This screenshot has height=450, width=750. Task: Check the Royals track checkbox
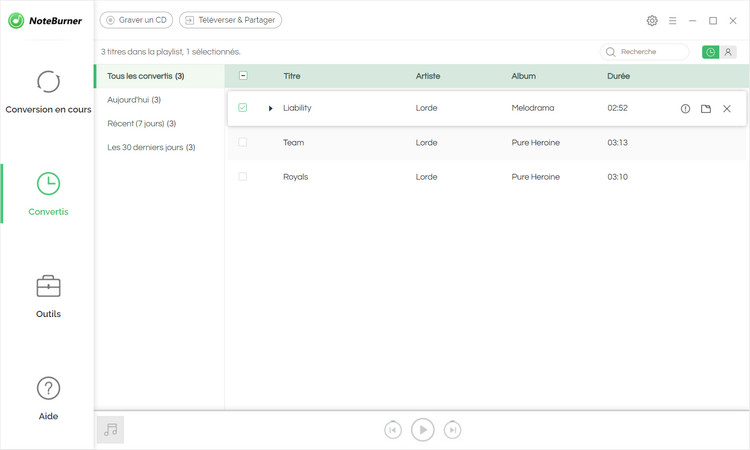pyautogui.click(x=243, y=176)
